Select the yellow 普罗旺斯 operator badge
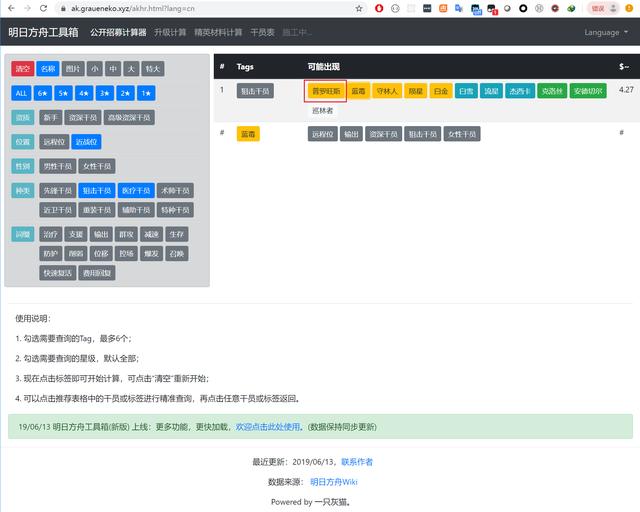 click(326, 91)
